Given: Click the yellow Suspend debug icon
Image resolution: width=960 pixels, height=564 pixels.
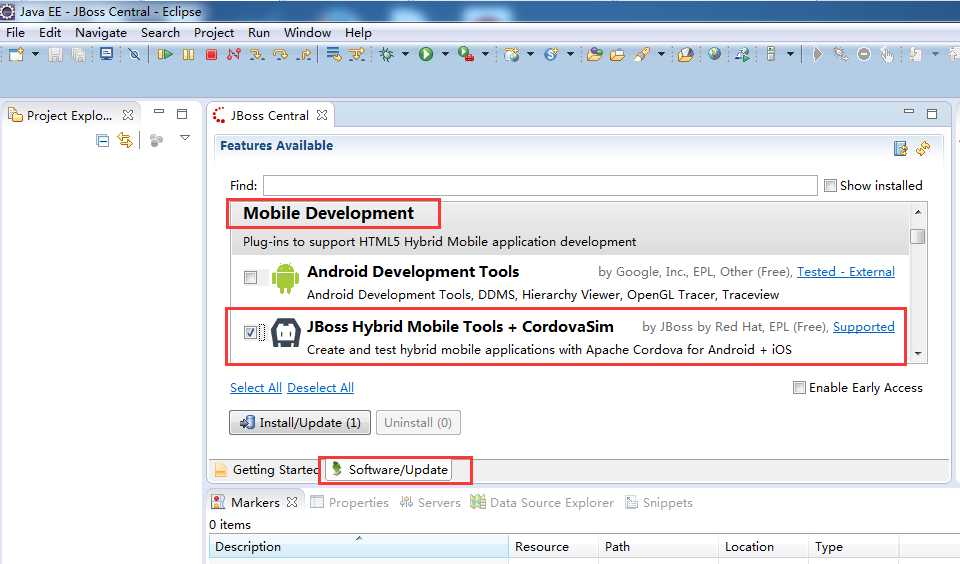Looking at the screenshot, I should point(189,55).
